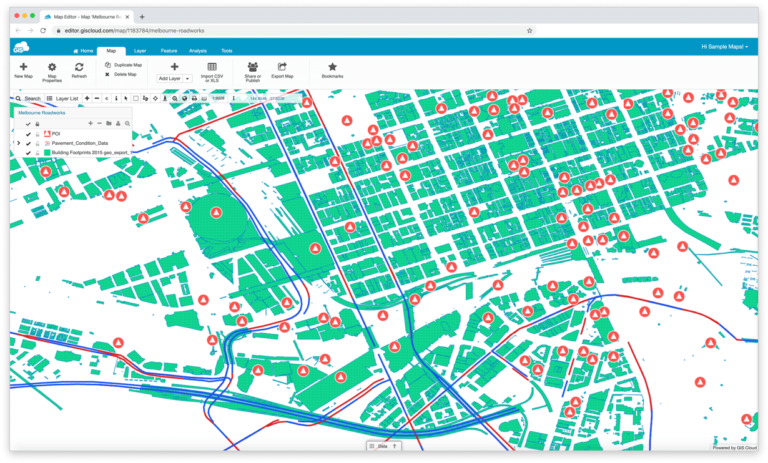Open Share or Publish

(252, 66)
